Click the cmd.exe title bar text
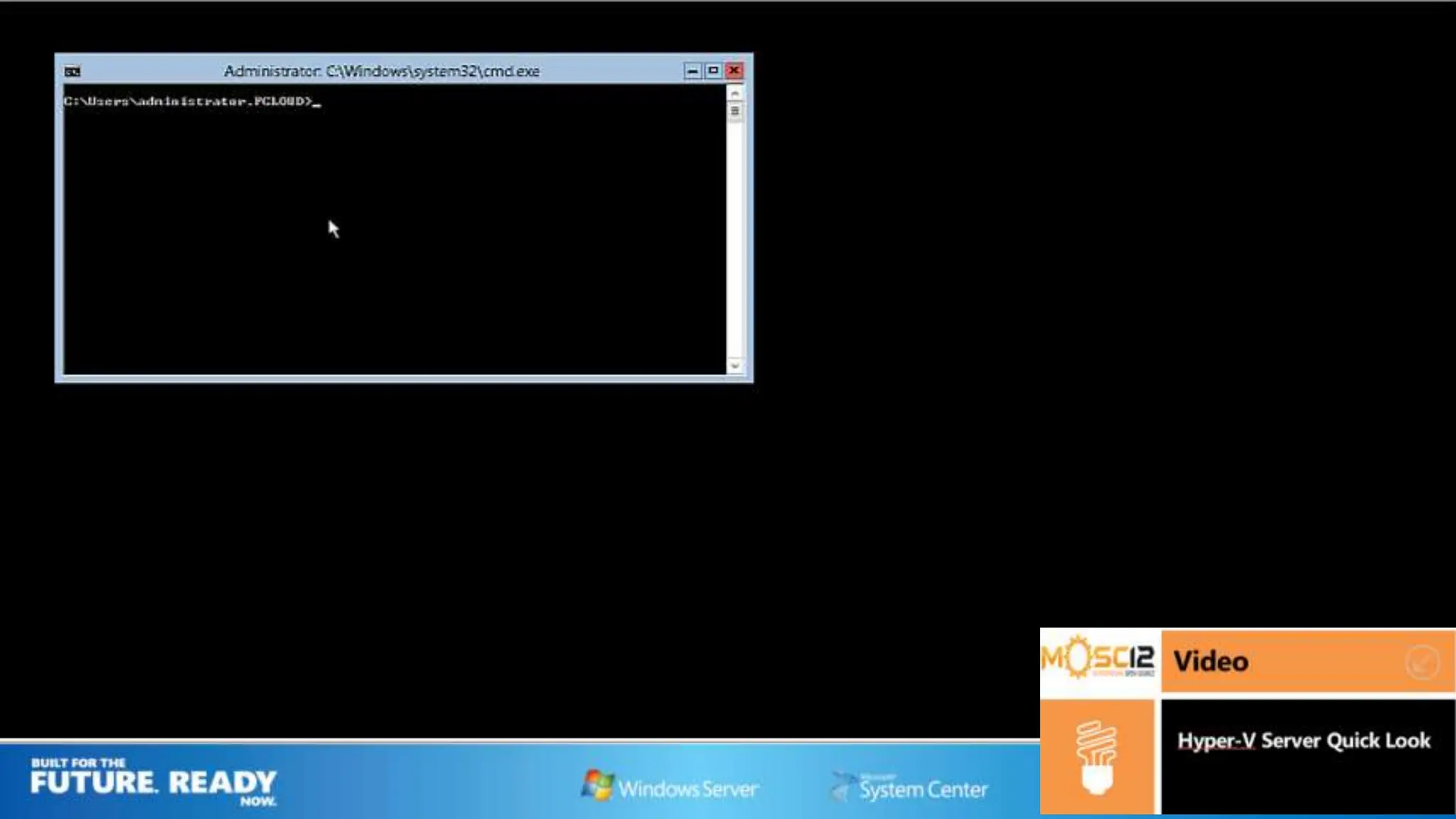The width and height of the screenshot is (1456, 819). pos(381,71)
